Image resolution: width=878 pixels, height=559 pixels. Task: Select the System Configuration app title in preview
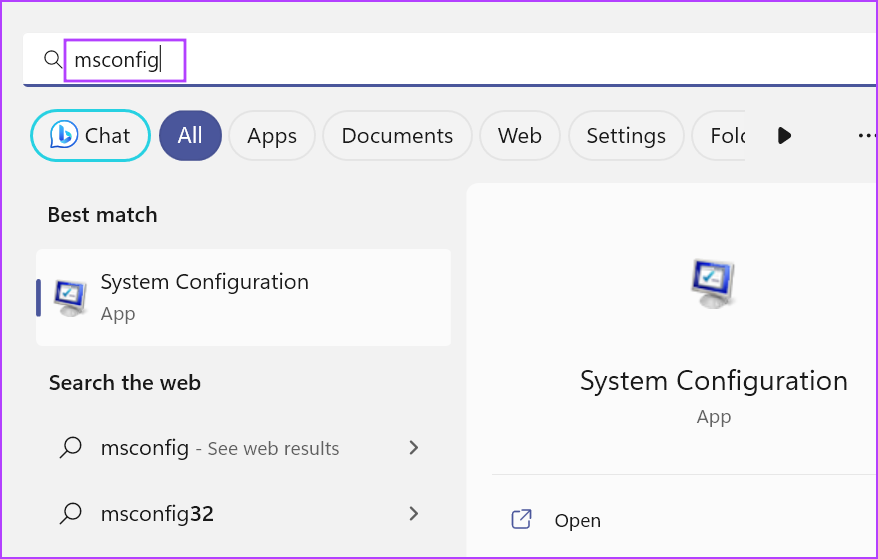pyautogui.click(x=713, y=381)
